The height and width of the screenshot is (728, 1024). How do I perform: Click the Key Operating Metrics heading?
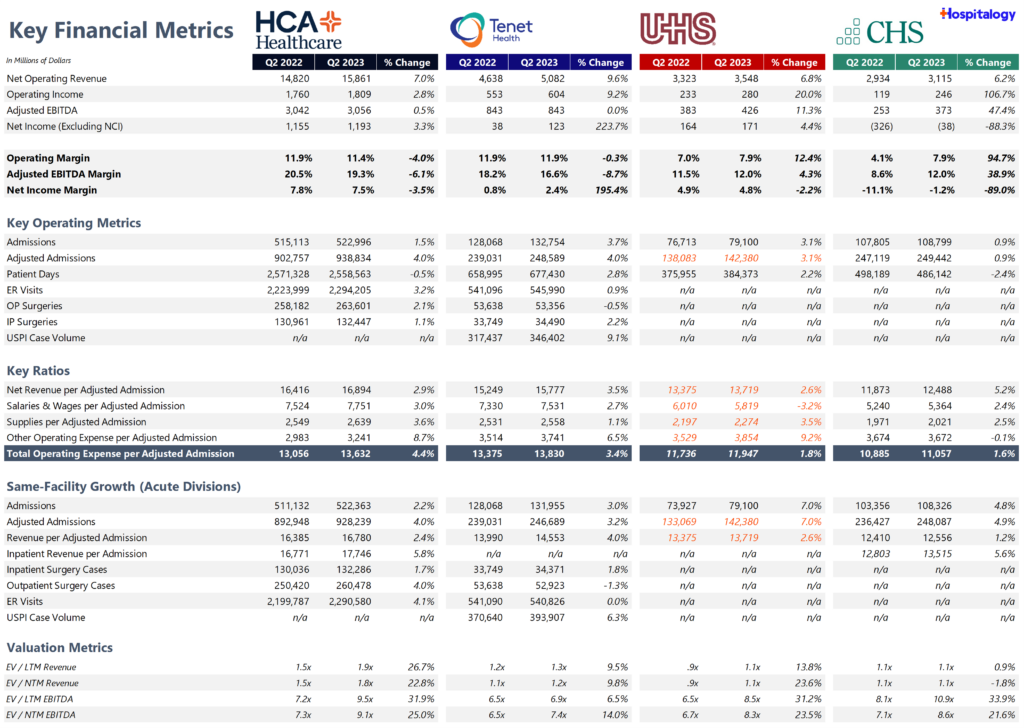click(x=71, y=222)
